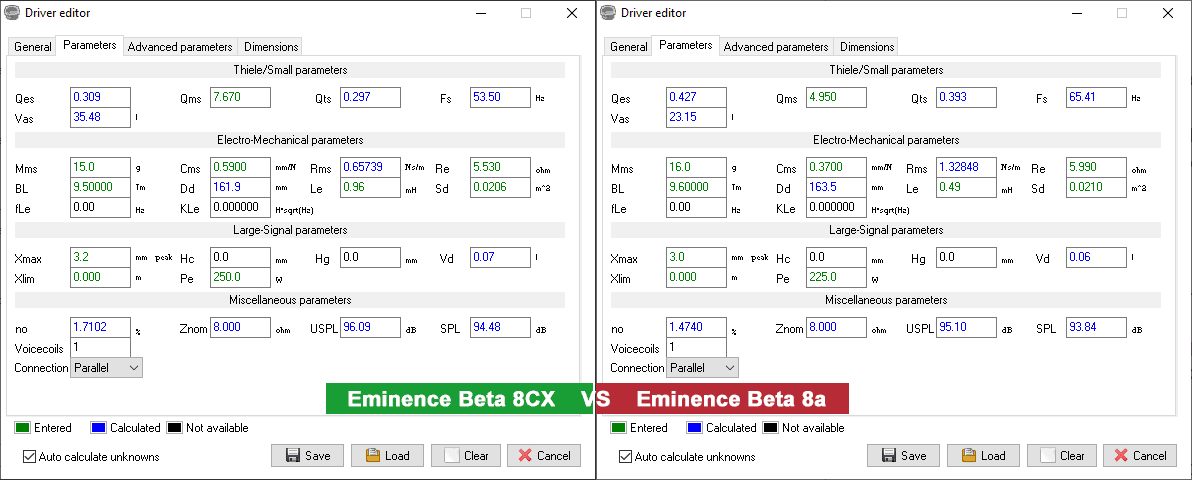Click Fs field showing 65.41

click(1096, 97)
